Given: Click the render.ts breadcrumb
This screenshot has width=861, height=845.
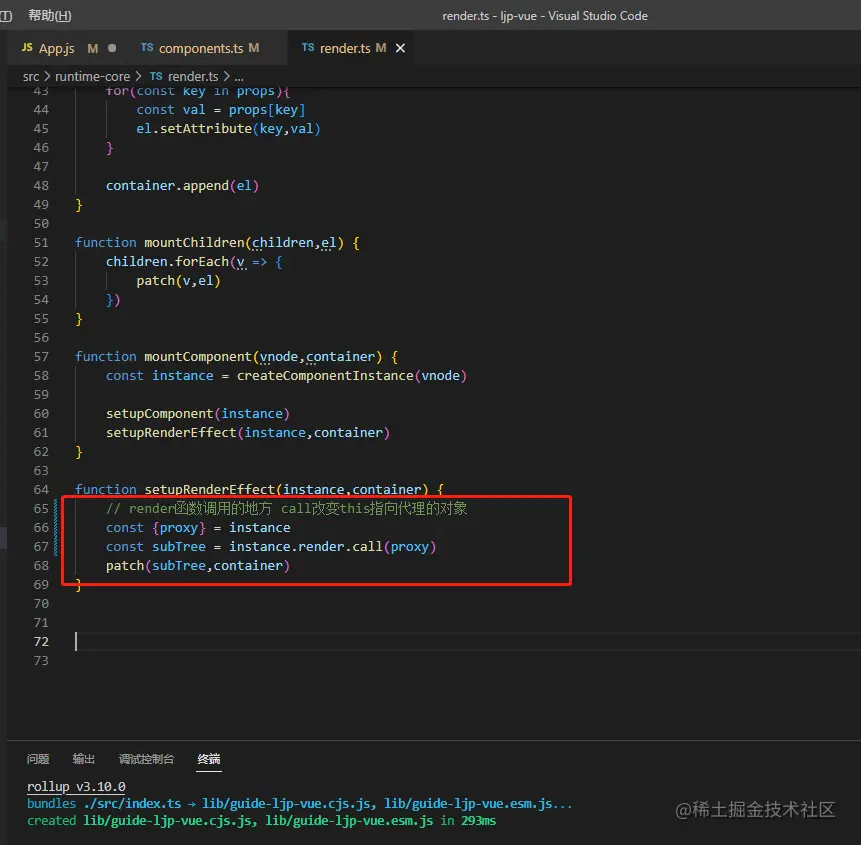Looking at the screenshot, I should tap(193, 76).
